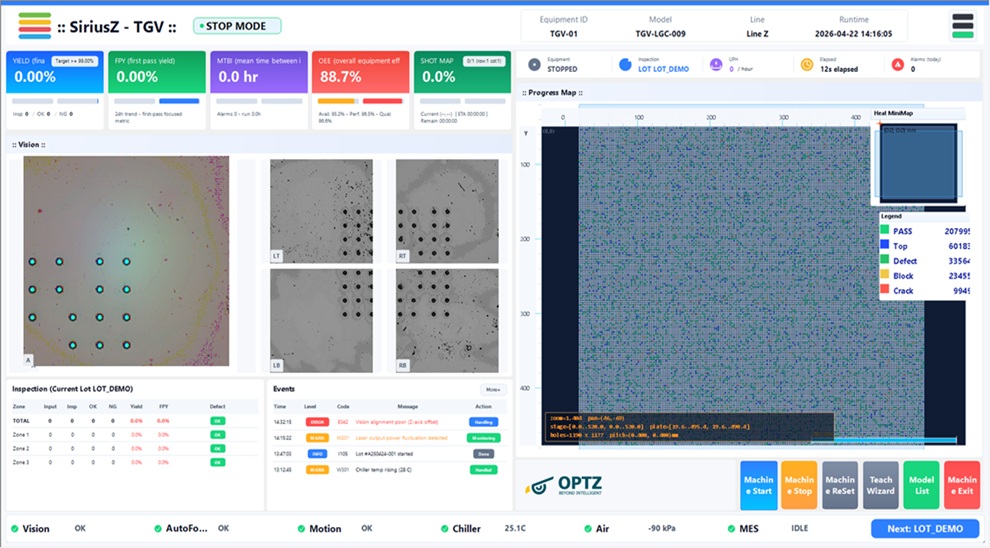Click the PASS green legend swatch
Image resolution: width=990 pixels, height=548 pixels.
point(885,230)
